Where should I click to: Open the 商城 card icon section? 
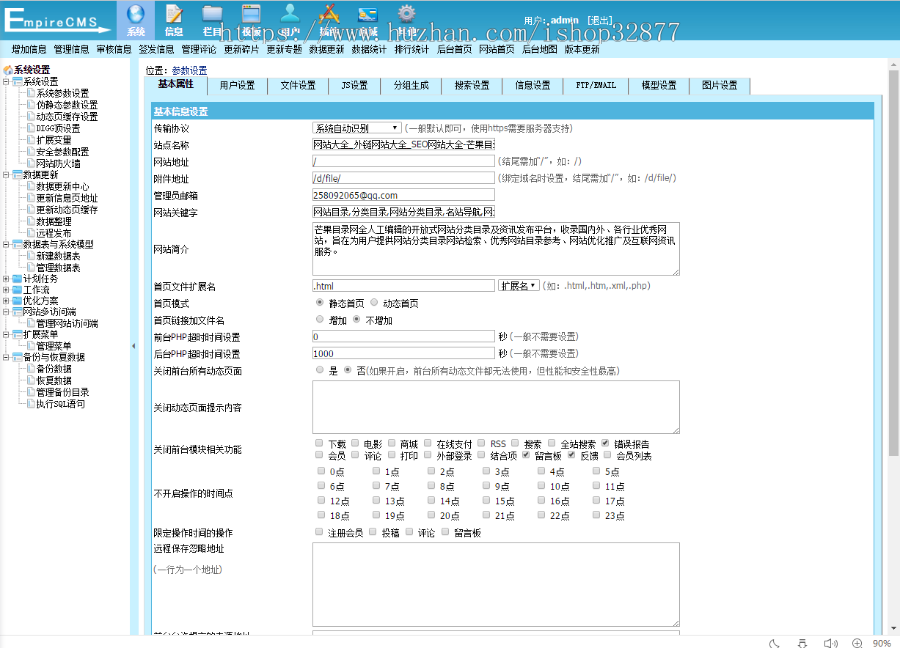tap(367, 20)
